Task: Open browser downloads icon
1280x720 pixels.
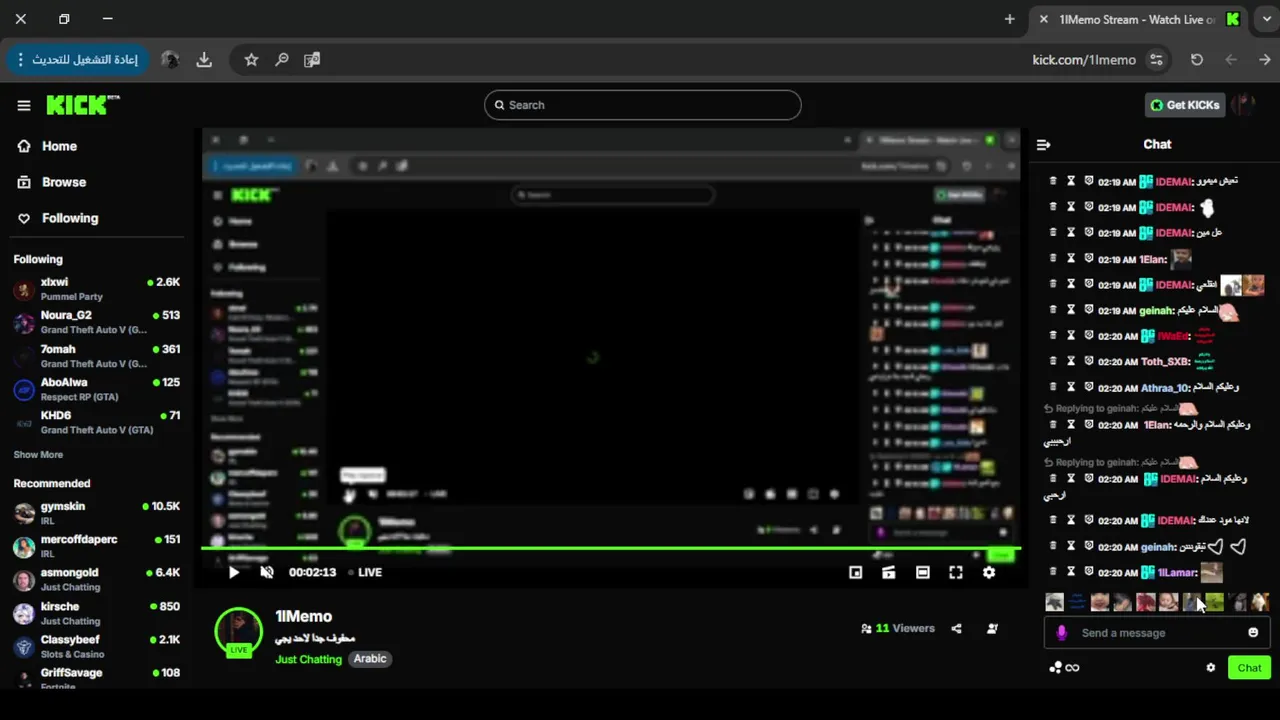Action: 204,60
